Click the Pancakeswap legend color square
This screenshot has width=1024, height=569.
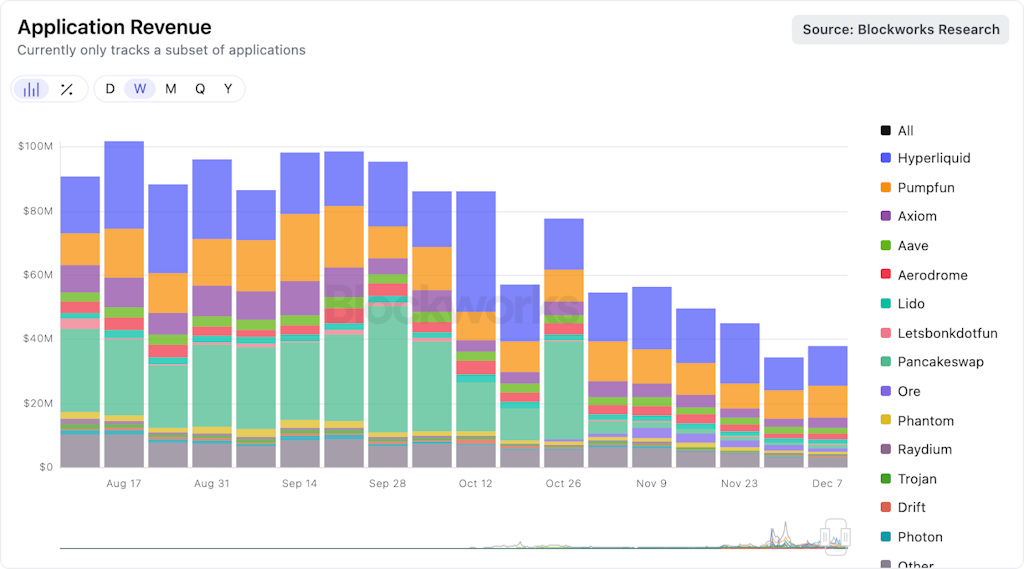[x=886, y=362]
